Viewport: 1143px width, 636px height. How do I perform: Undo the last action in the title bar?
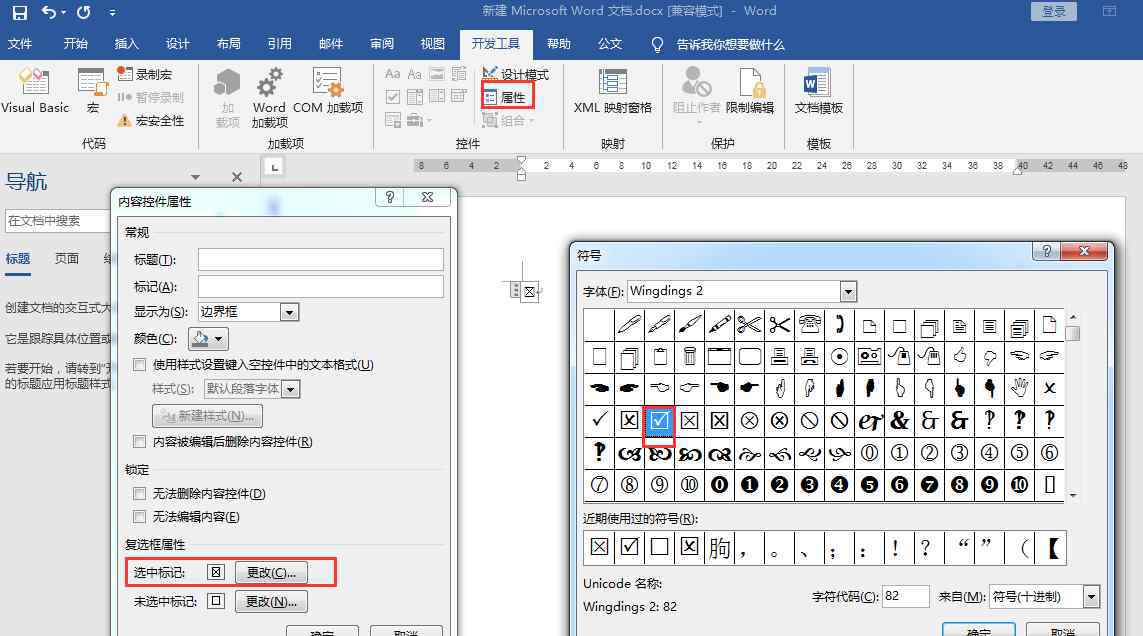click(50, 12)
